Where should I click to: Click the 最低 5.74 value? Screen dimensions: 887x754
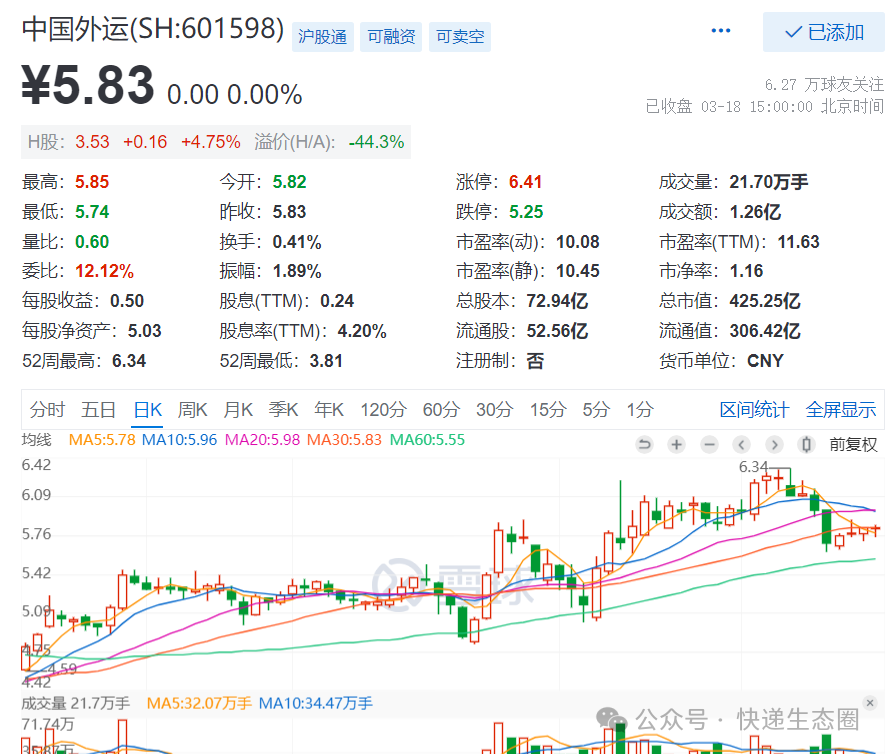92,212
